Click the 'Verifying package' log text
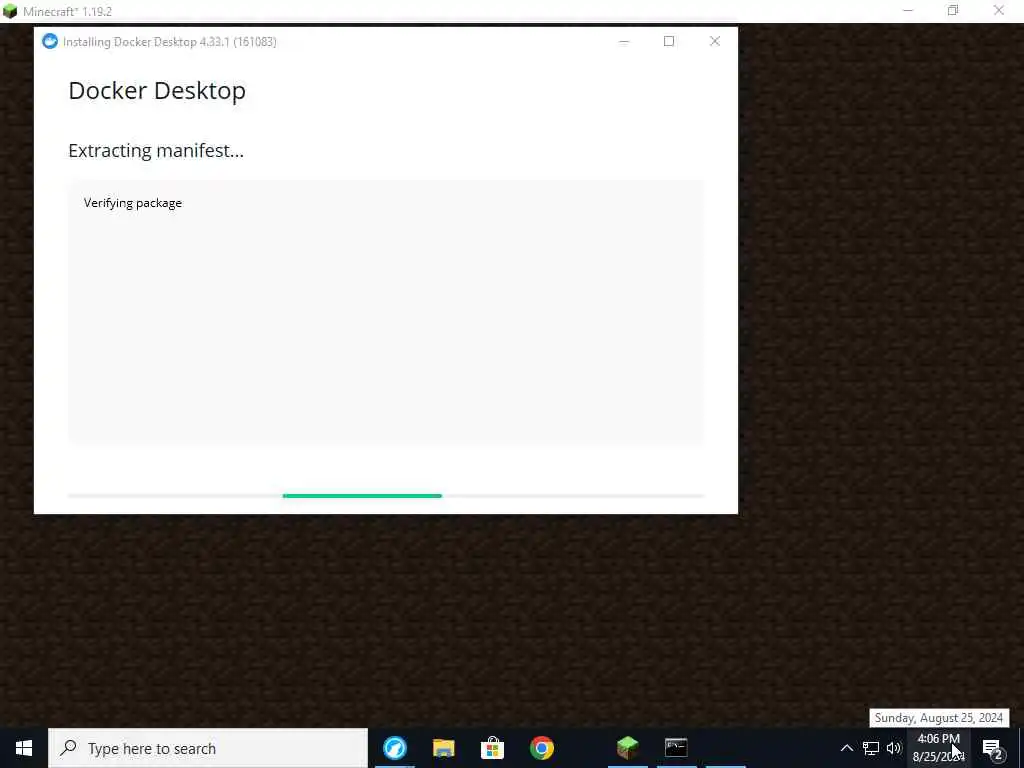The width and height of the screenshot is (1024, 768). pos(133,203)
